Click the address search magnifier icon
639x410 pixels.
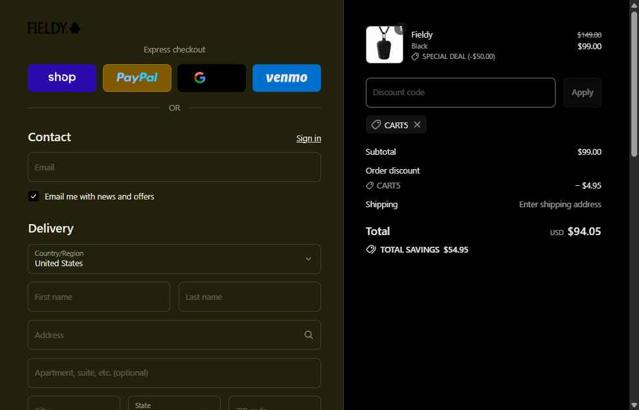click(x=308, y=335)
